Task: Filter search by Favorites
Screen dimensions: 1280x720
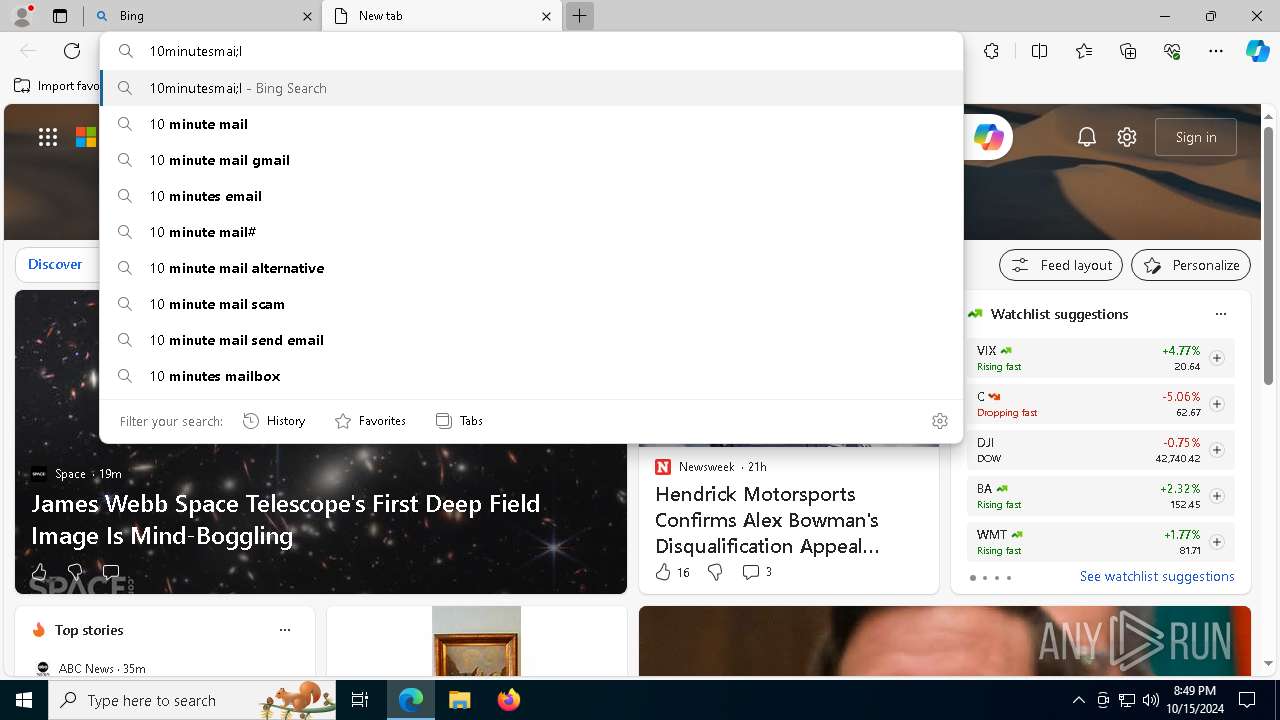Action: pyautogui.click(x=370, y=421)
